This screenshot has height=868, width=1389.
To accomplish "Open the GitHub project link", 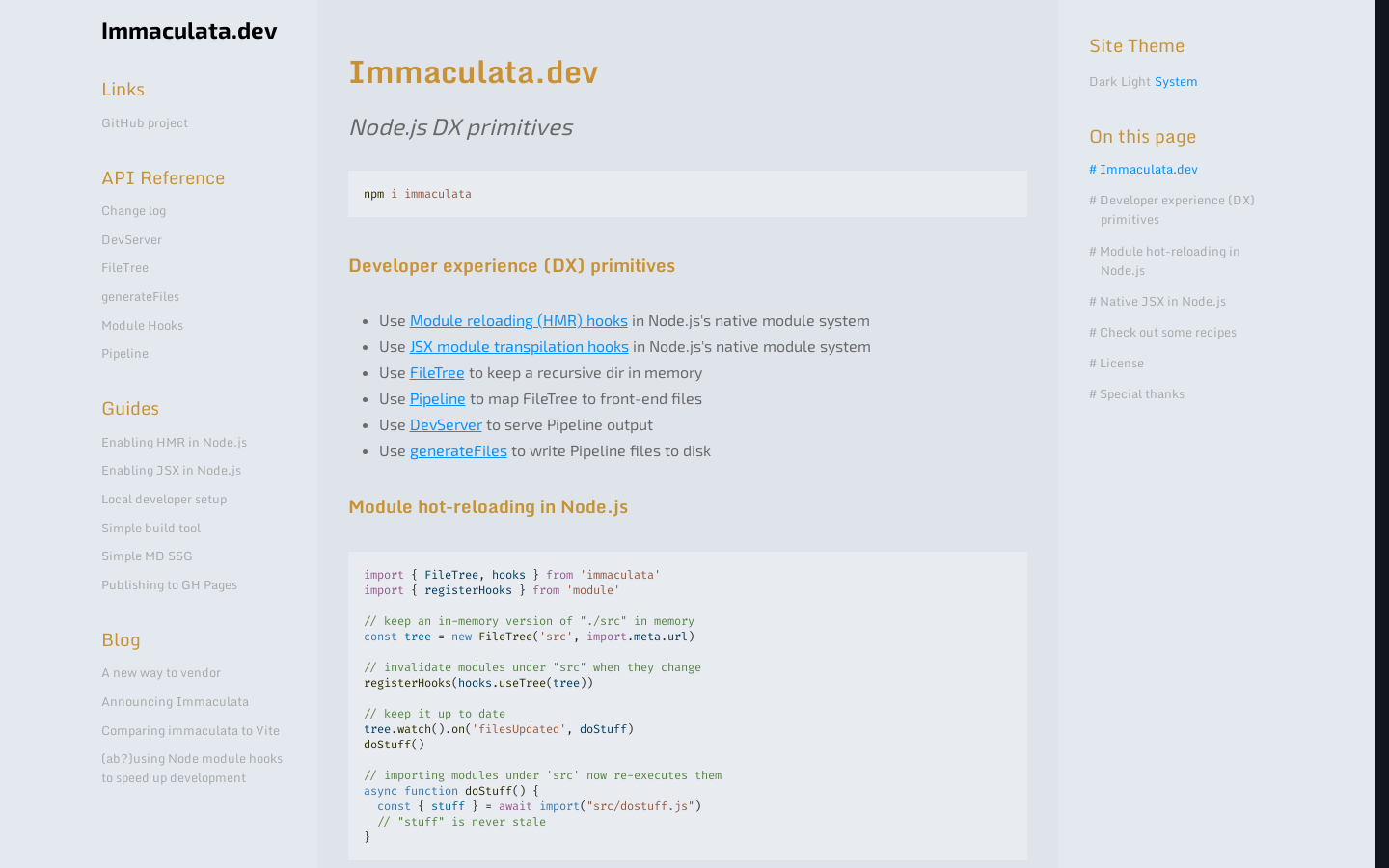I will pos(145,123).
